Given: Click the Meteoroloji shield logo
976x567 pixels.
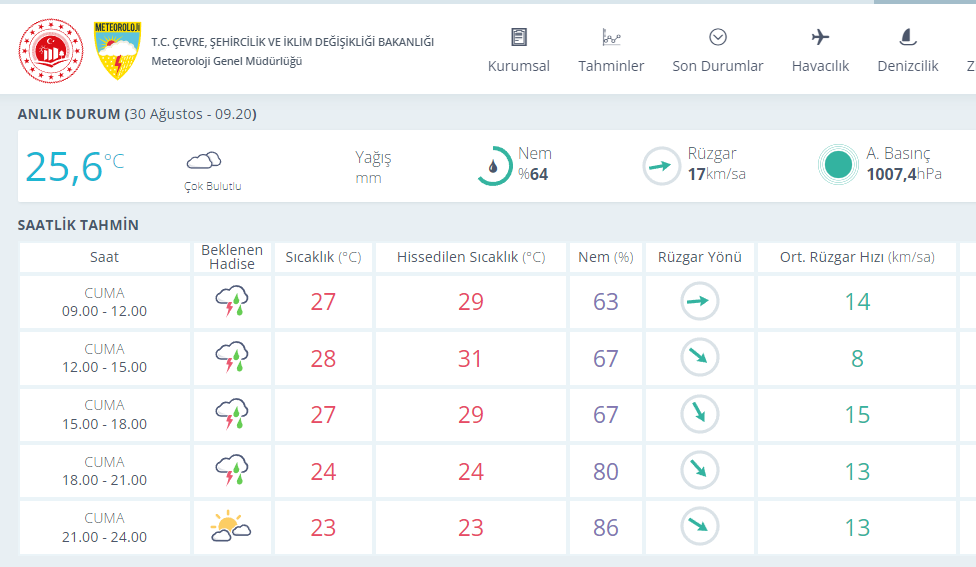Looking at the screenshot, I should click(x=118, y=51).
